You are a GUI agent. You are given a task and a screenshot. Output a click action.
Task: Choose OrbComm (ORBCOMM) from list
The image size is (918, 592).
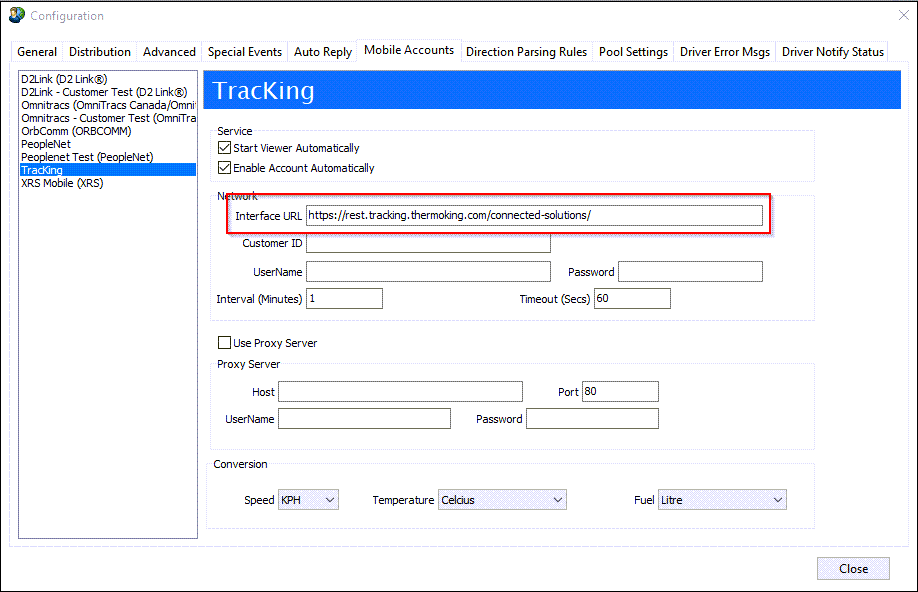(76, 131)
